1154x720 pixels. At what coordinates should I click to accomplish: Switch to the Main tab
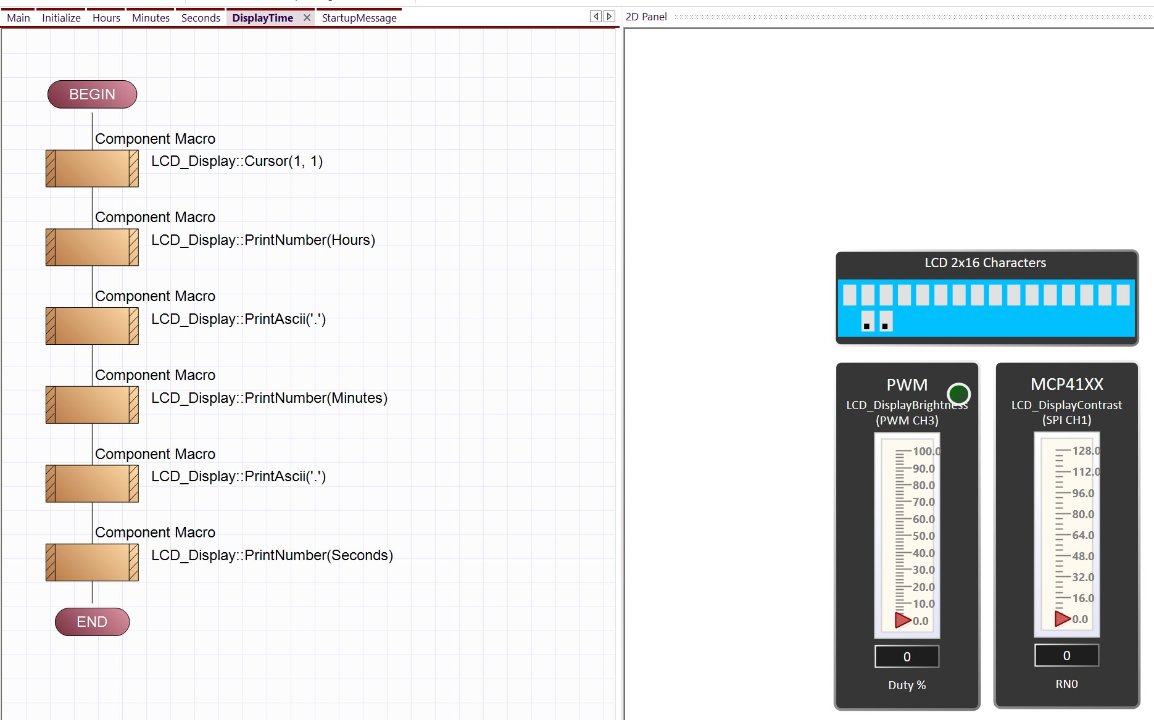[x=18, y=17]
